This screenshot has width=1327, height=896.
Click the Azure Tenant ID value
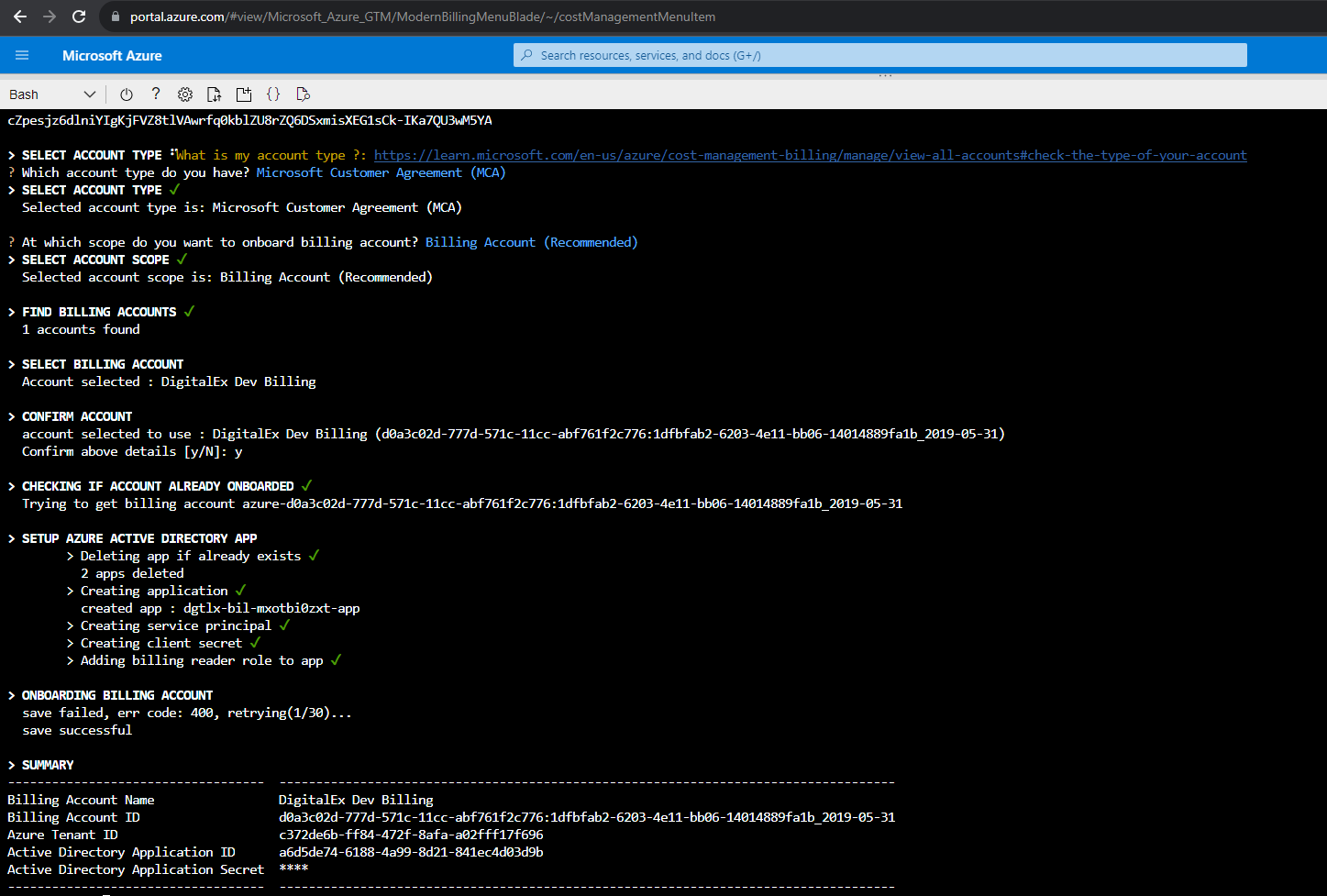pos(411,835)
